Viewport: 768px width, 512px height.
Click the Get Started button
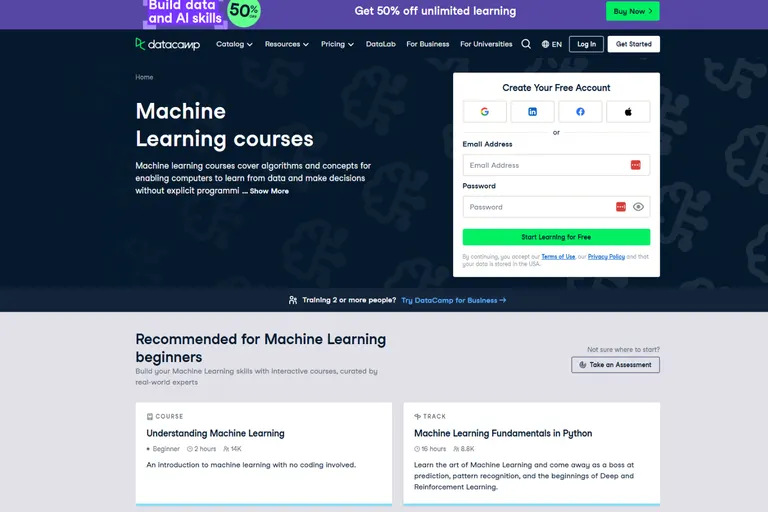point(634,44)
